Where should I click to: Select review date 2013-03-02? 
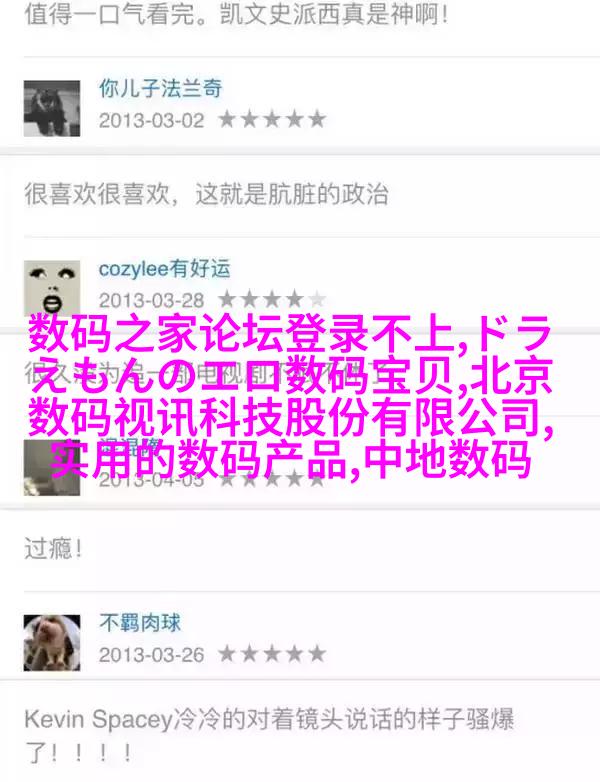[152, 120]
